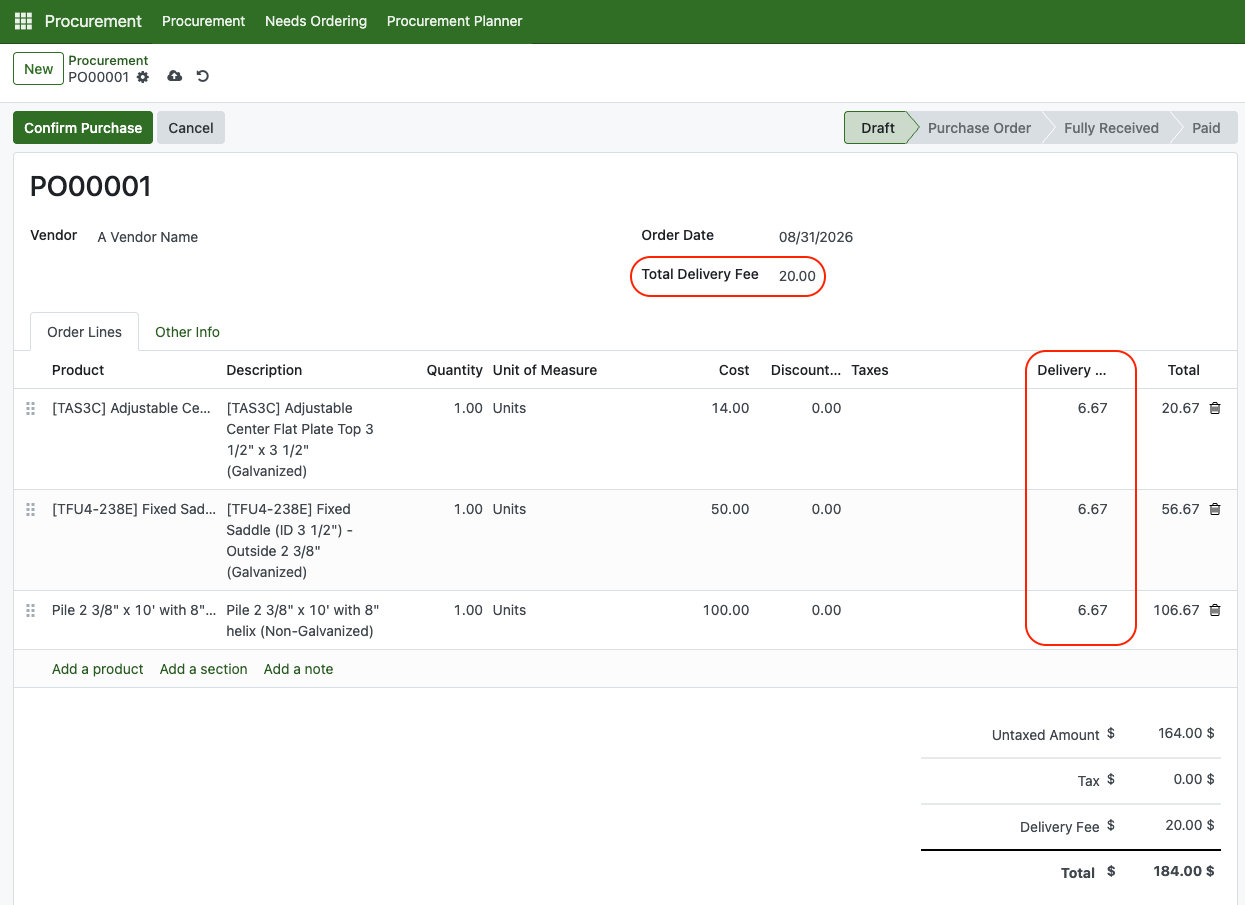This screenshot has width=1245, height=905.
Task: Add a section to order lines
Action: [x=204, y=669]
